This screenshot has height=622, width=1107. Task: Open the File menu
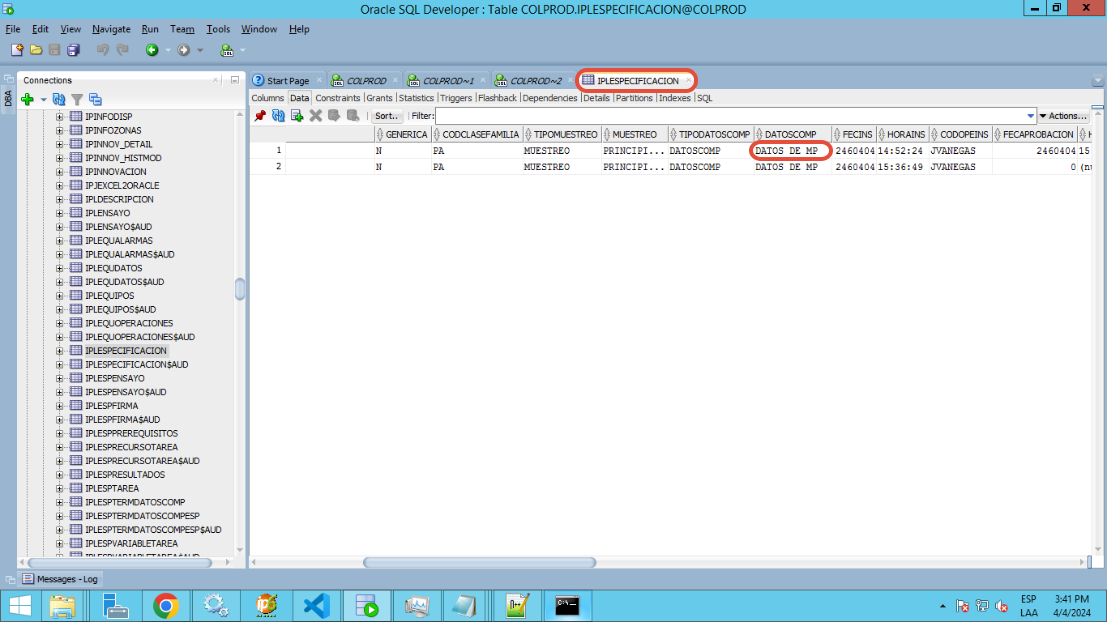tap(13, 29)
